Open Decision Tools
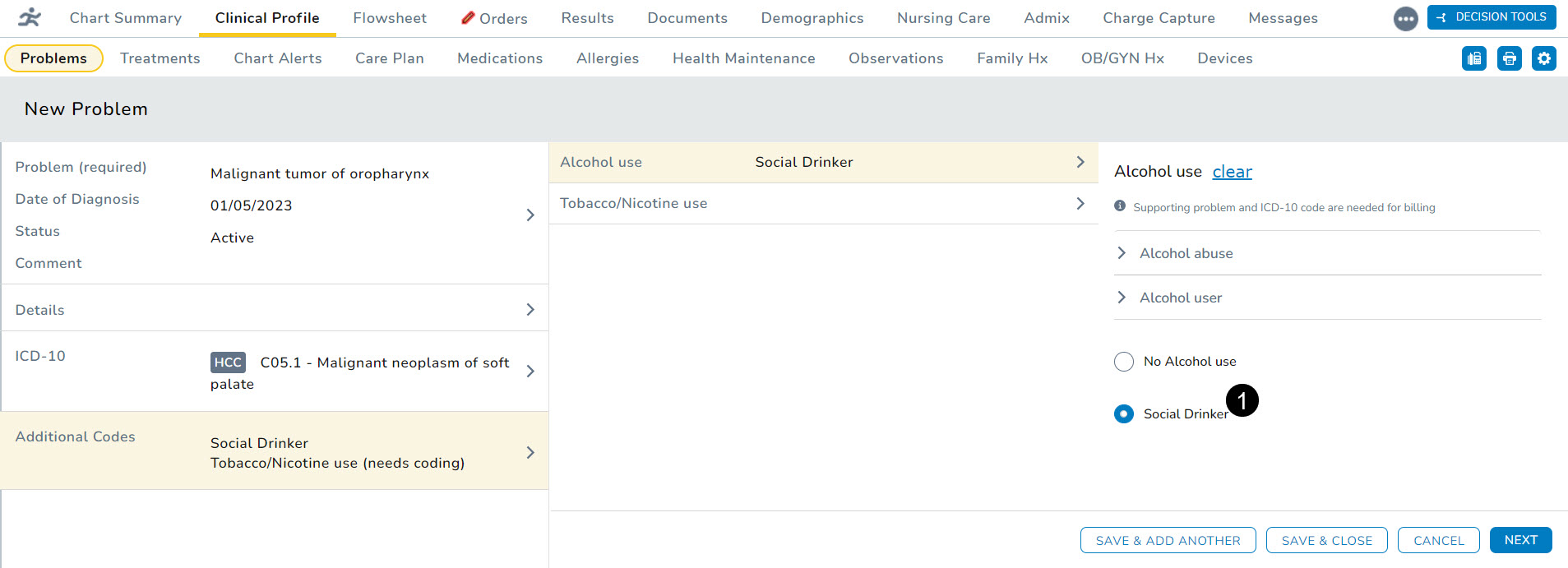This screenshot has height=568, width=1568. [x=1492, y=17]
